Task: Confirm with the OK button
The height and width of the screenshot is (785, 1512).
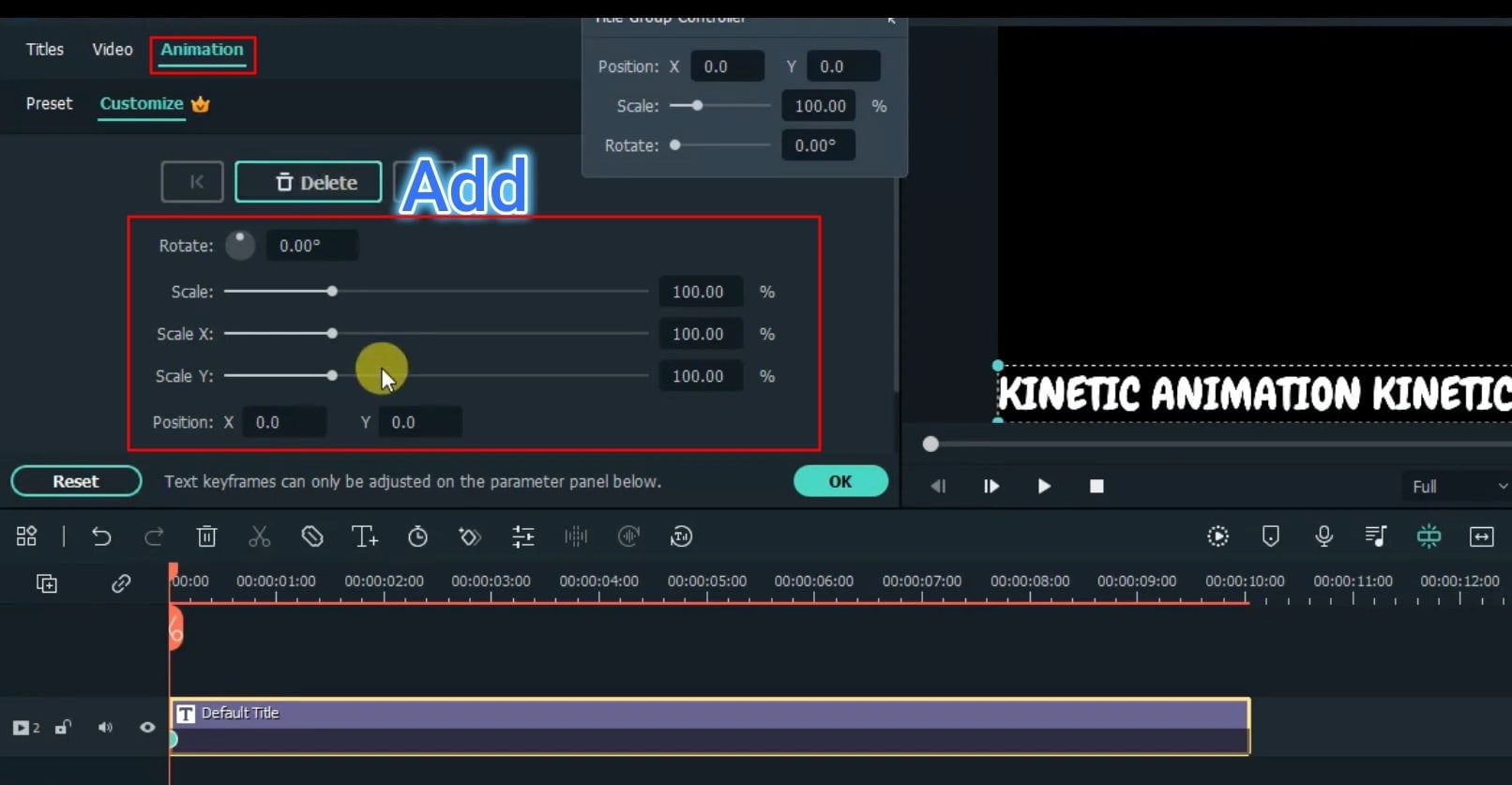Action: coord(840,481)
